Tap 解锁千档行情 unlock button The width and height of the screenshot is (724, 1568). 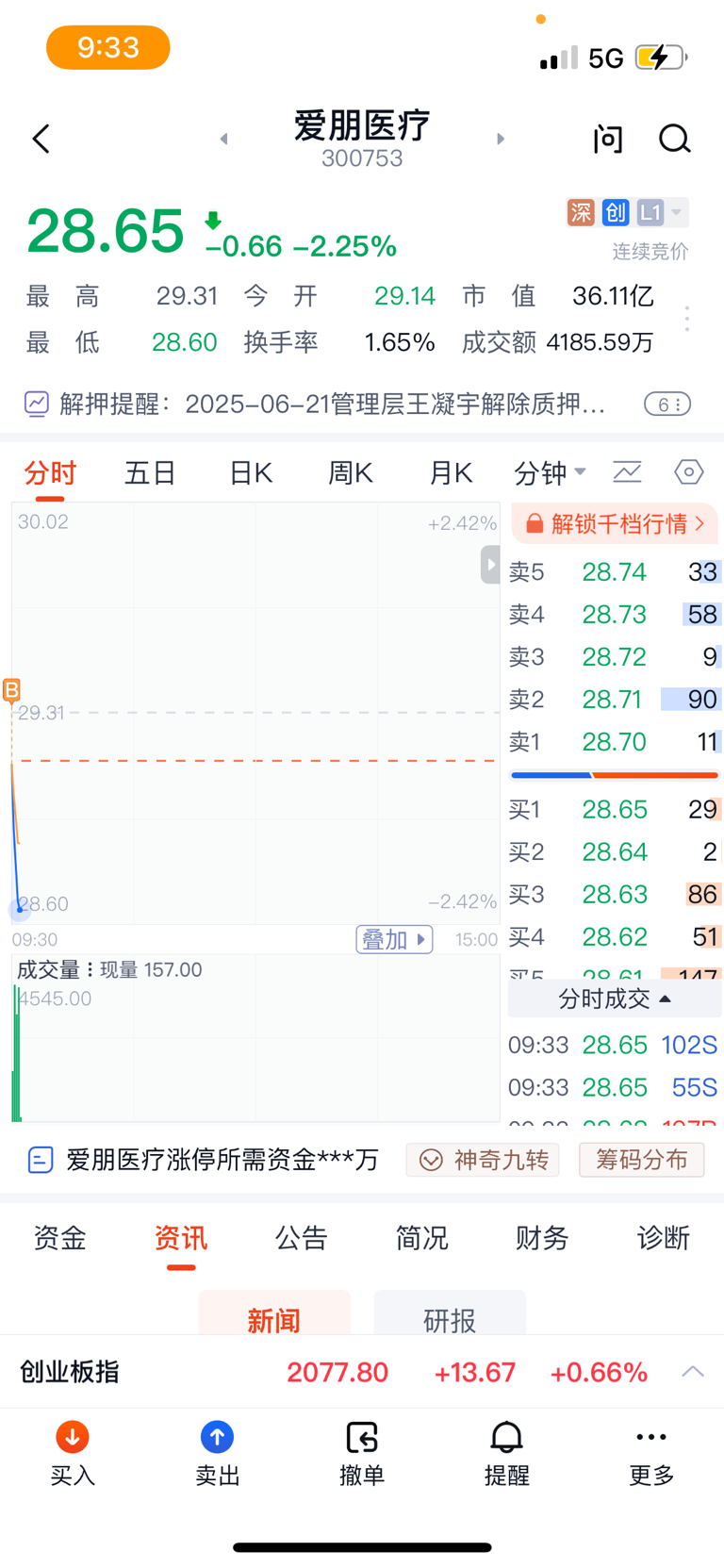click(x=615, y=523)
